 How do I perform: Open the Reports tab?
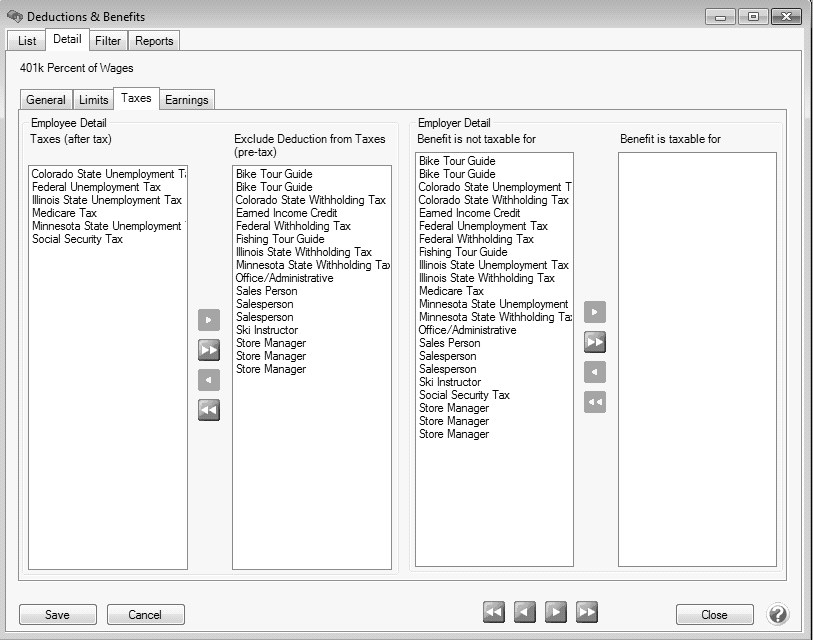(154, 41)
